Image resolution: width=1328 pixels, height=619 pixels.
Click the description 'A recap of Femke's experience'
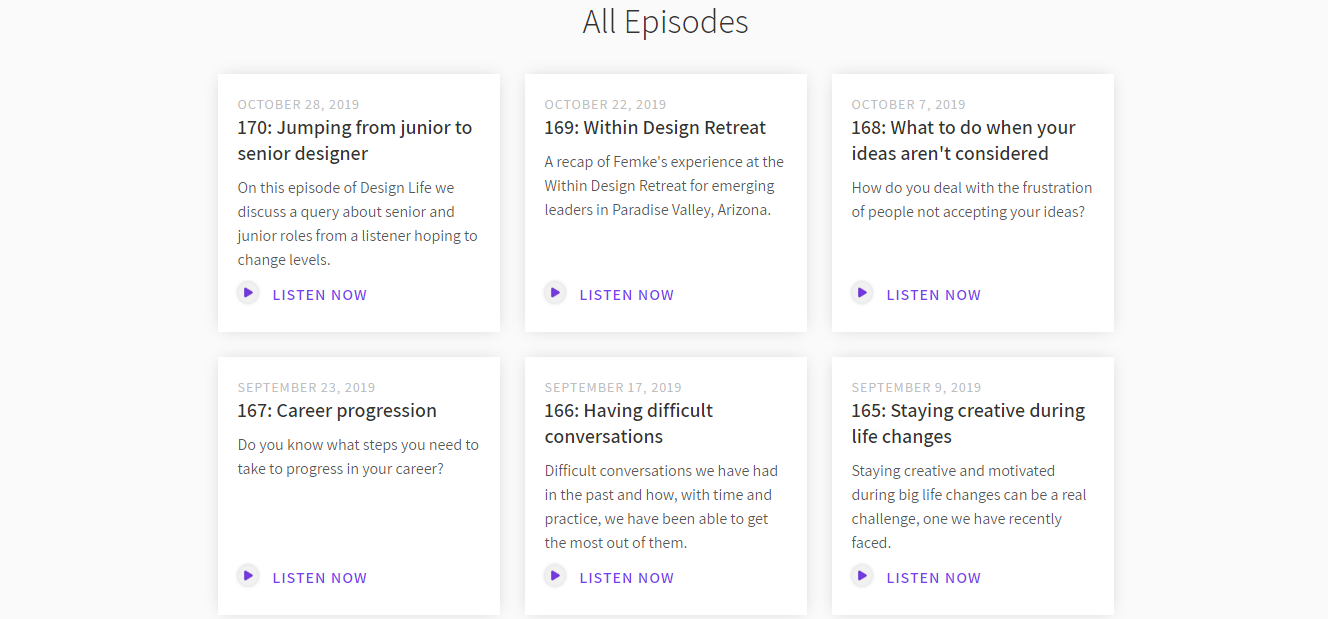(664, 186)
